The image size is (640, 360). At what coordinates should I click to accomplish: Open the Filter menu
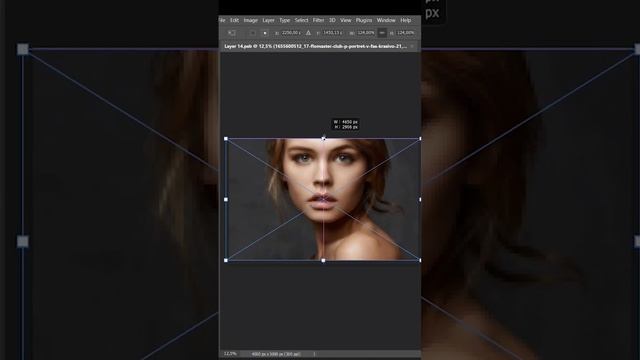pos(318,20)
